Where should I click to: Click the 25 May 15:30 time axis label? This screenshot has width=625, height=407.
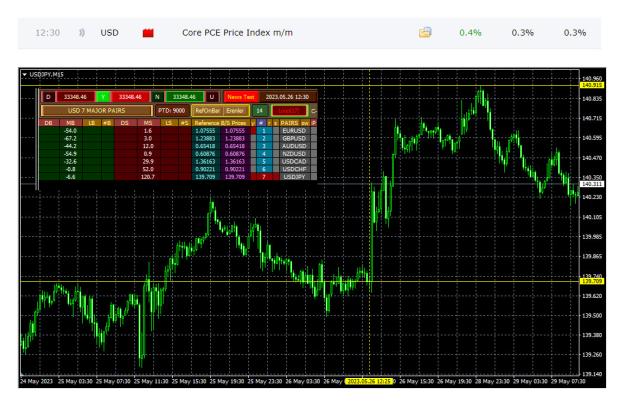(x=189, y=381)
